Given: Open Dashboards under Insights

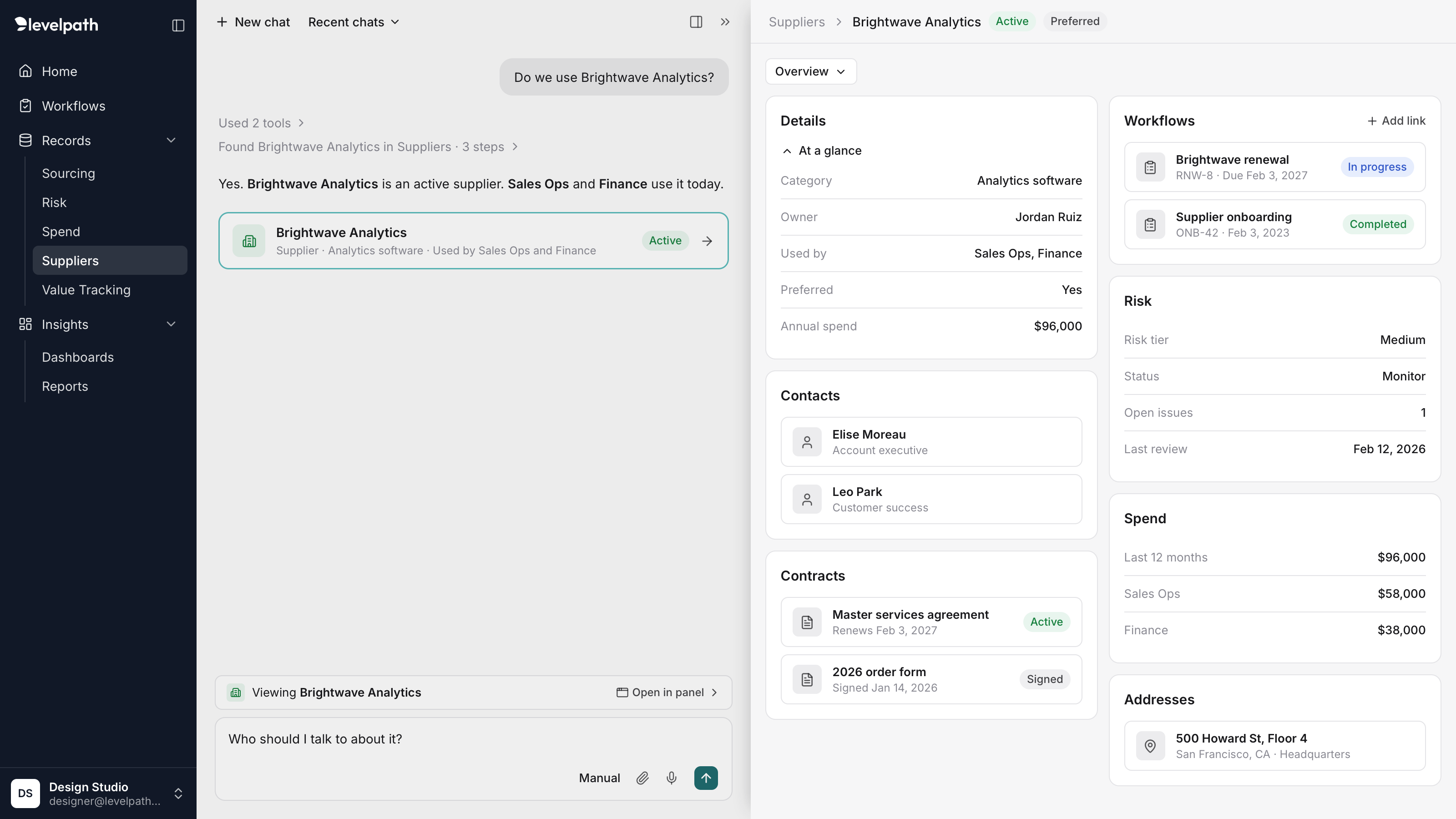Looking at the screenshot, I should [110, 357].
